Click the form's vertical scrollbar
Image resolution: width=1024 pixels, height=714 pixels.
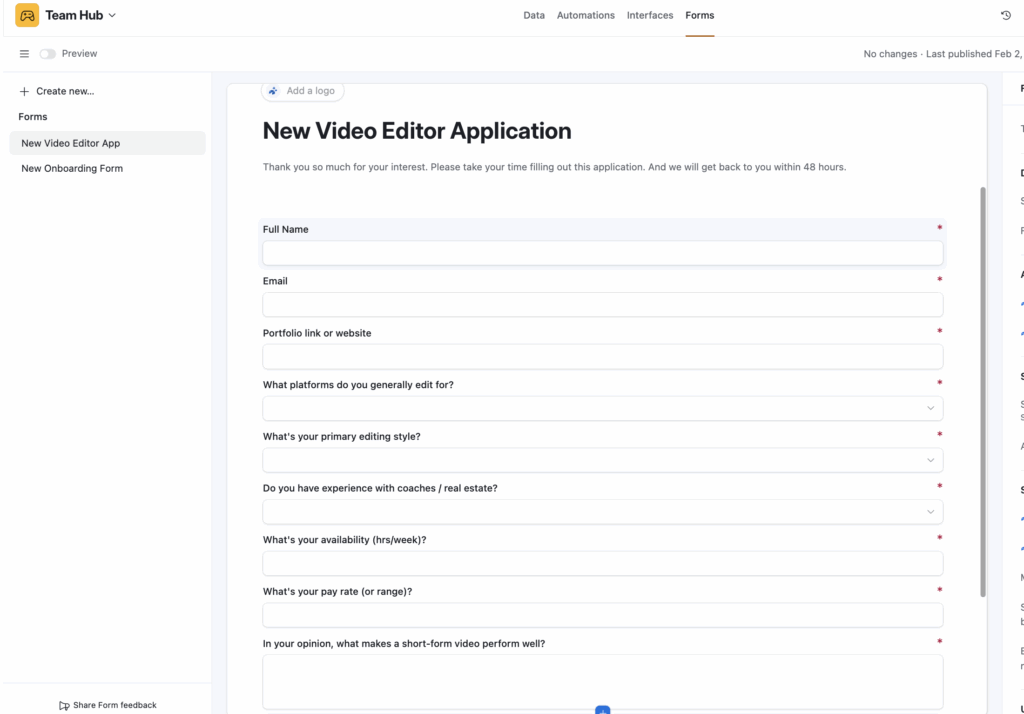click(983, 390)
